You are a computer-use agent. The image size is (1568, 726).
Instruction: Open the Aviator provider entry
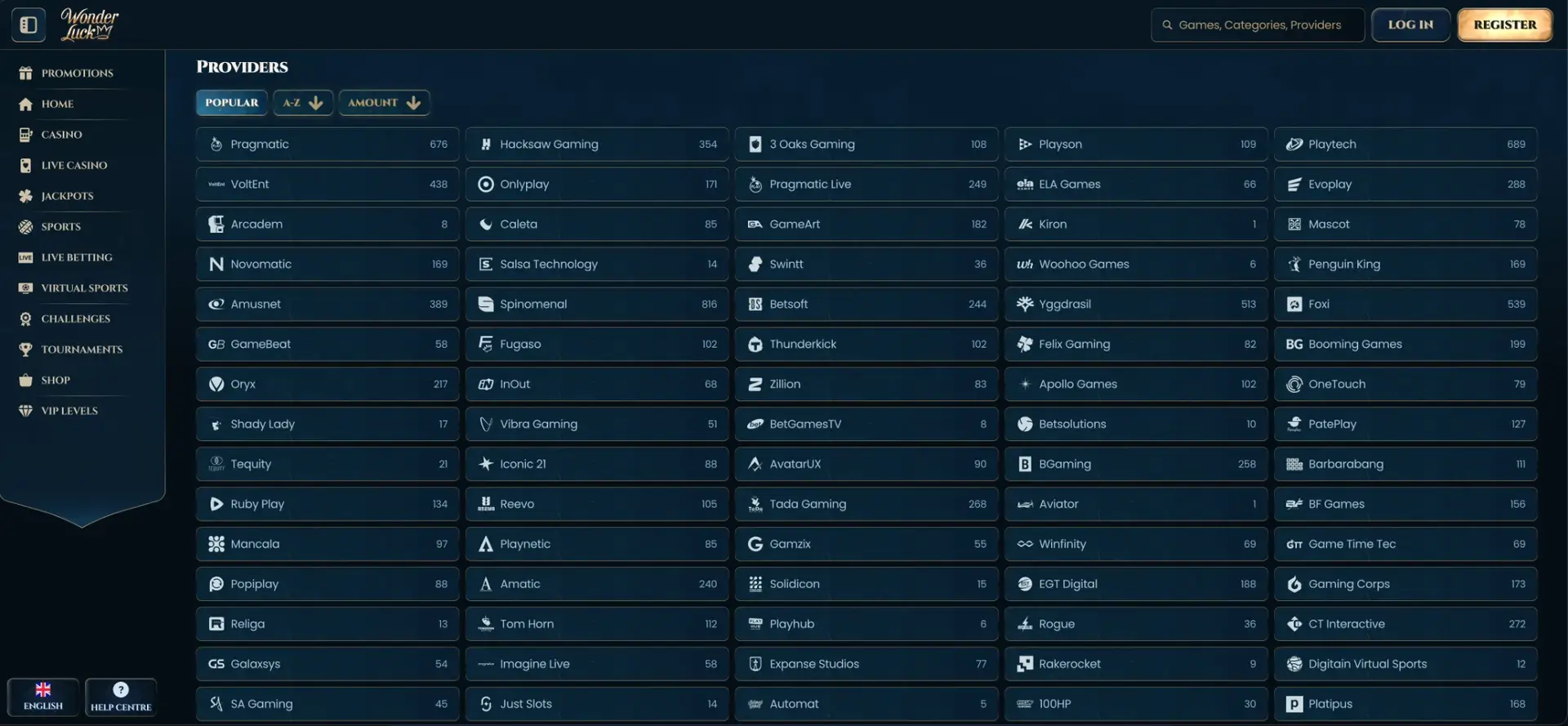click(1136, 504)
